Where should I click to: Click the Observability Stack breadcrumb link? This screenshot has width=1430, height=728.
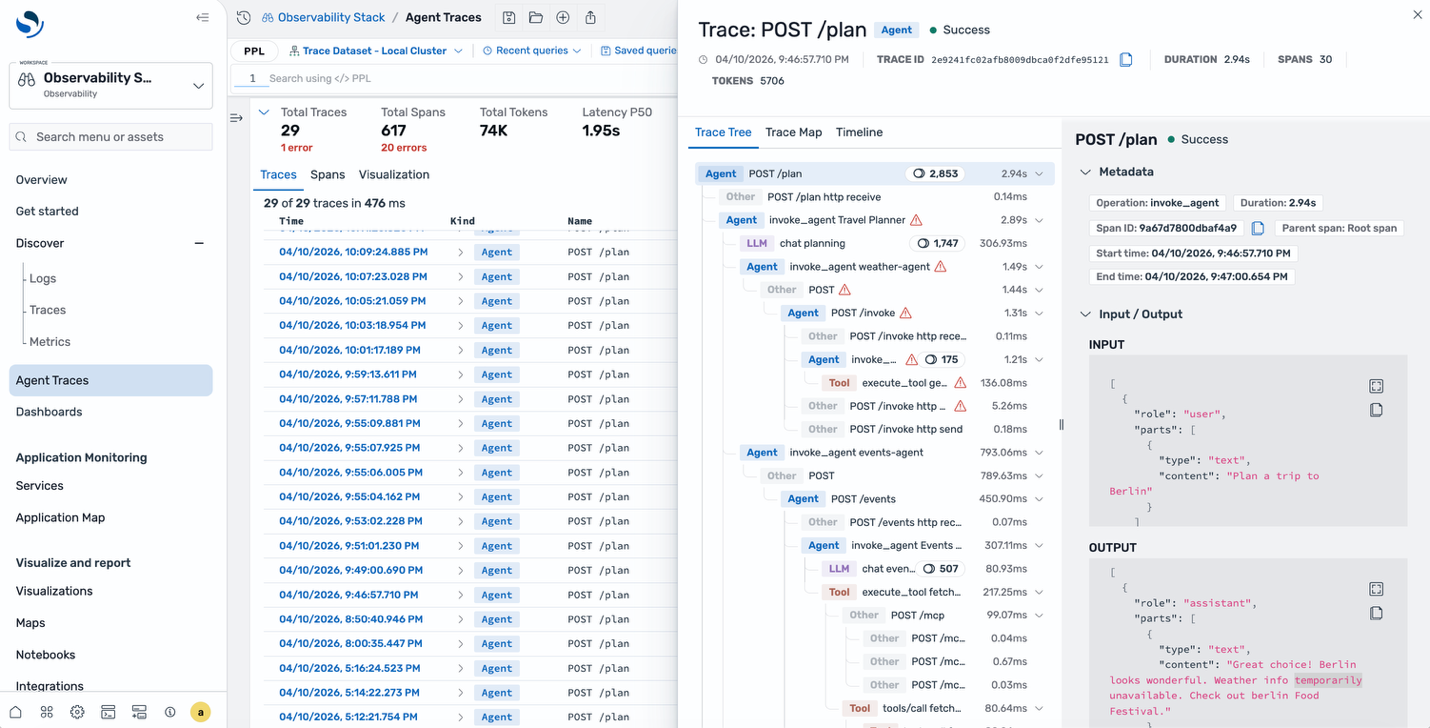click(330, 18)
